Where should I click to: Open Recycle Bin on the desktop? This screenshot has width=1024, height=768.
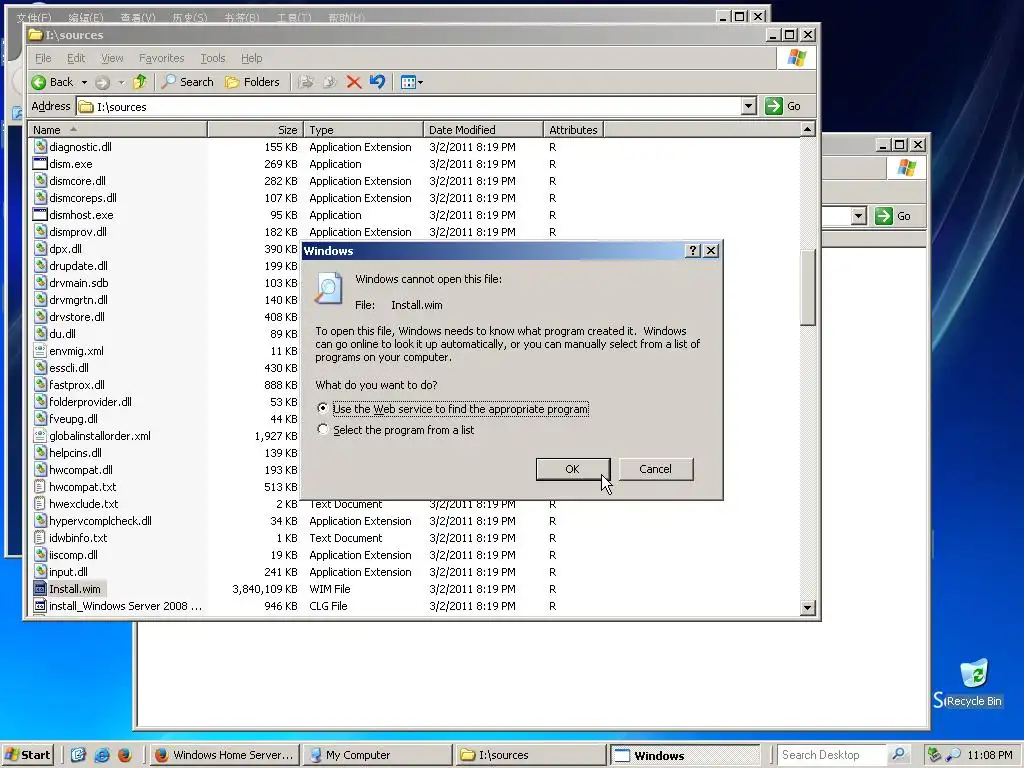[x=974, y=682]
